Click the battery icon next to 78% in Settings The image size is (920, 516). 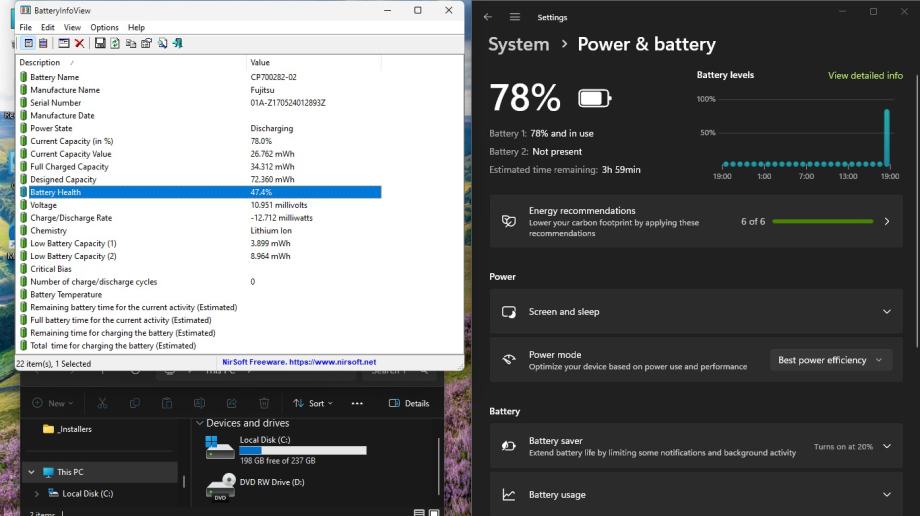(x=595, y=98)
